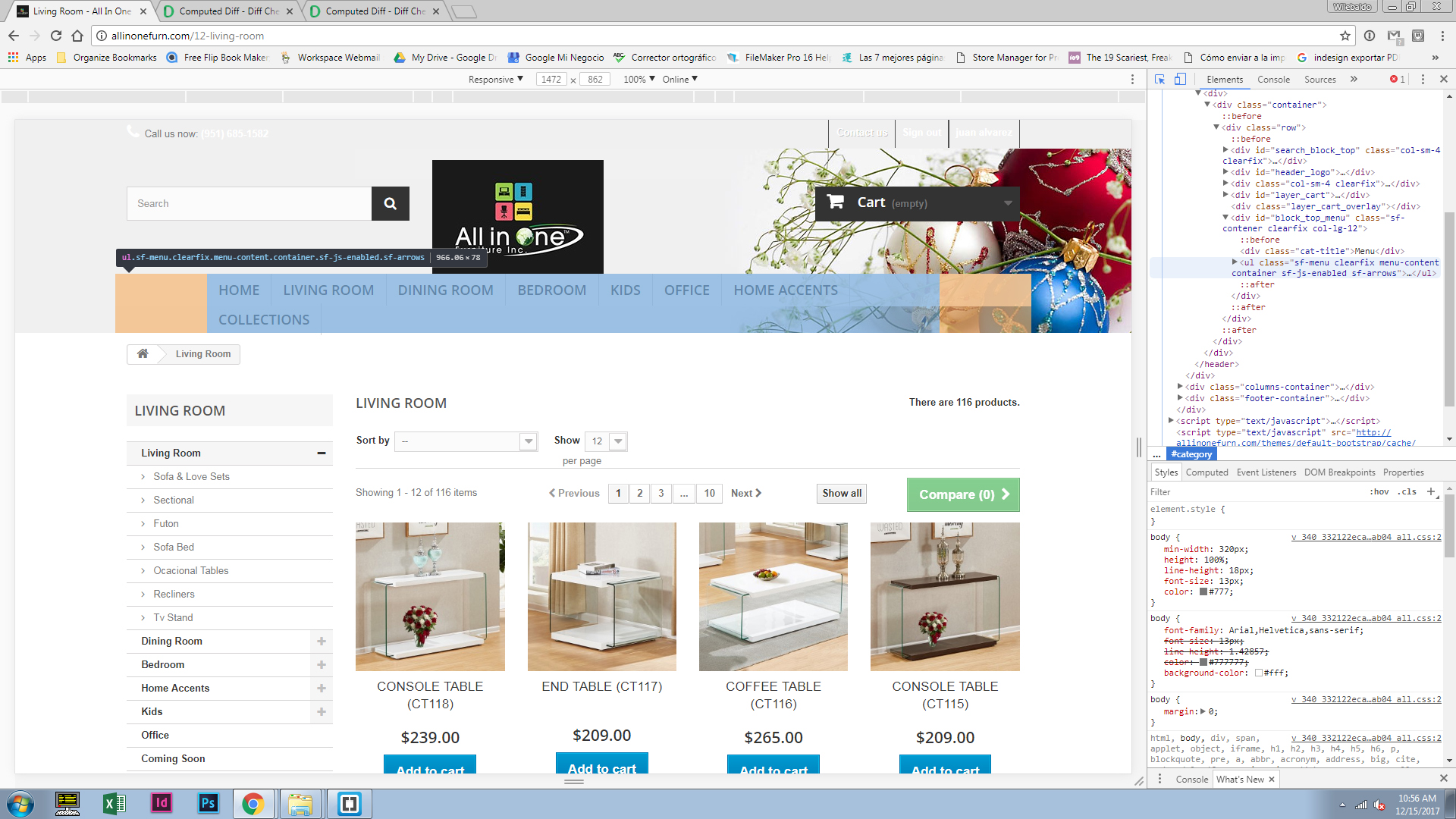Image resolution: width=1456 pixels, height=819 pixels.
Task: Click the Show all button
Action: (842, 493)
